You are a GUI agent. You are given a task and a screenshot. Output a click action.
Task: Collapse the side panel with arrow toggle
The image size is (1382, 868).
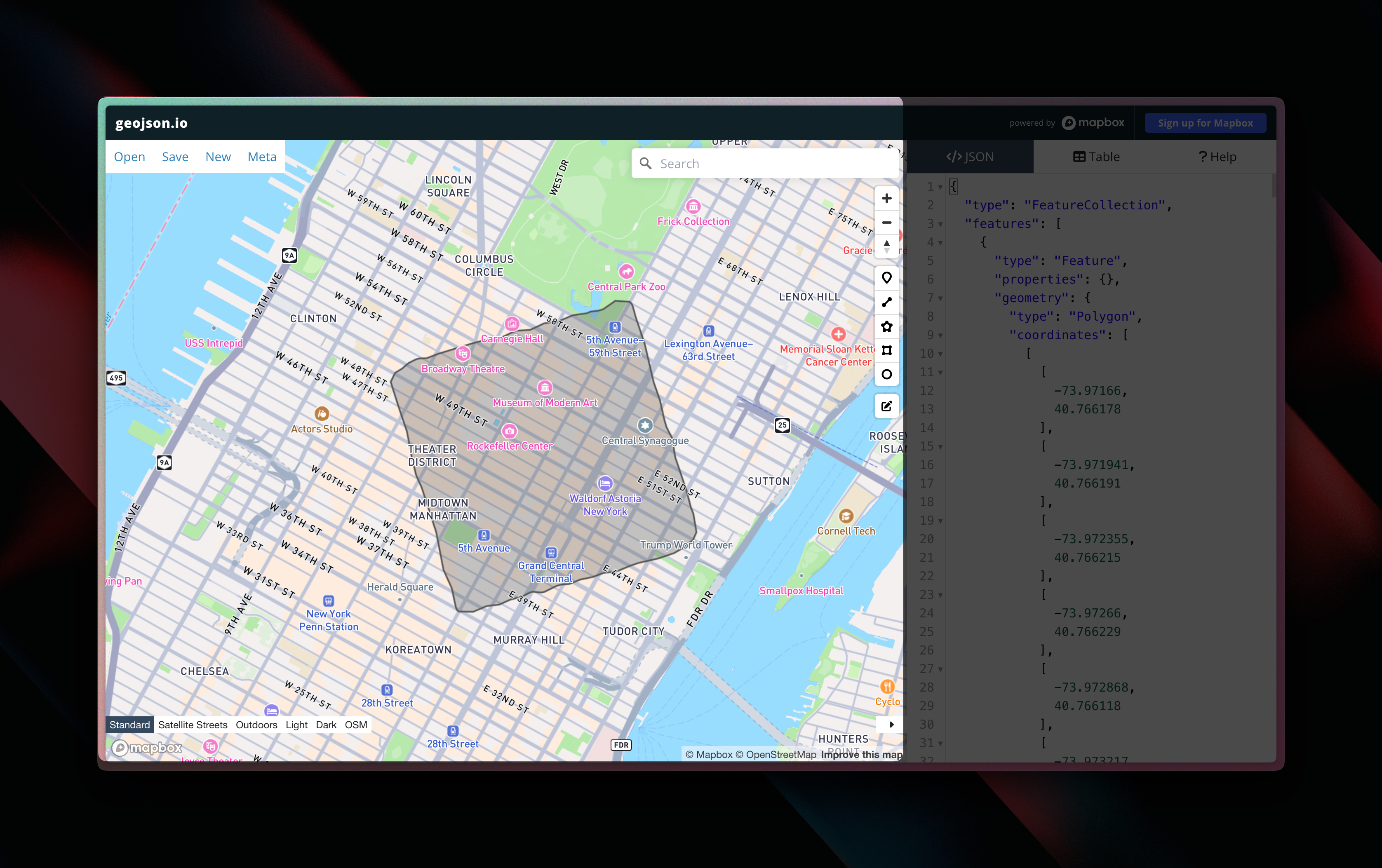pyautogui.click(x=891, y=725)
